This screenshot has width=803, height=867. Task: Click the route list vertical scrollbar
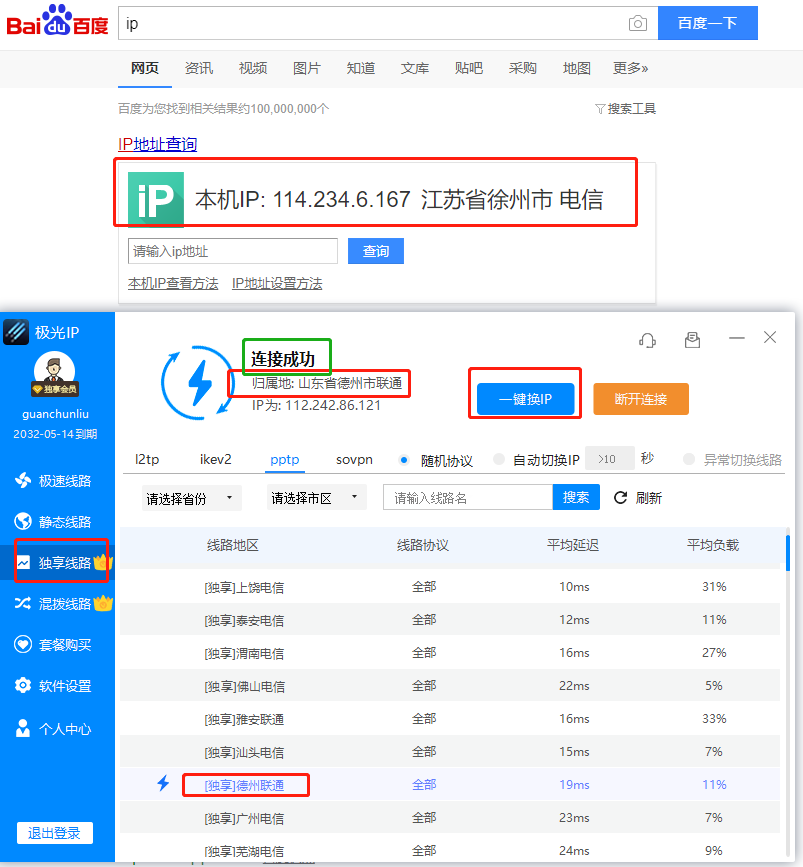[x=788, y=553]
